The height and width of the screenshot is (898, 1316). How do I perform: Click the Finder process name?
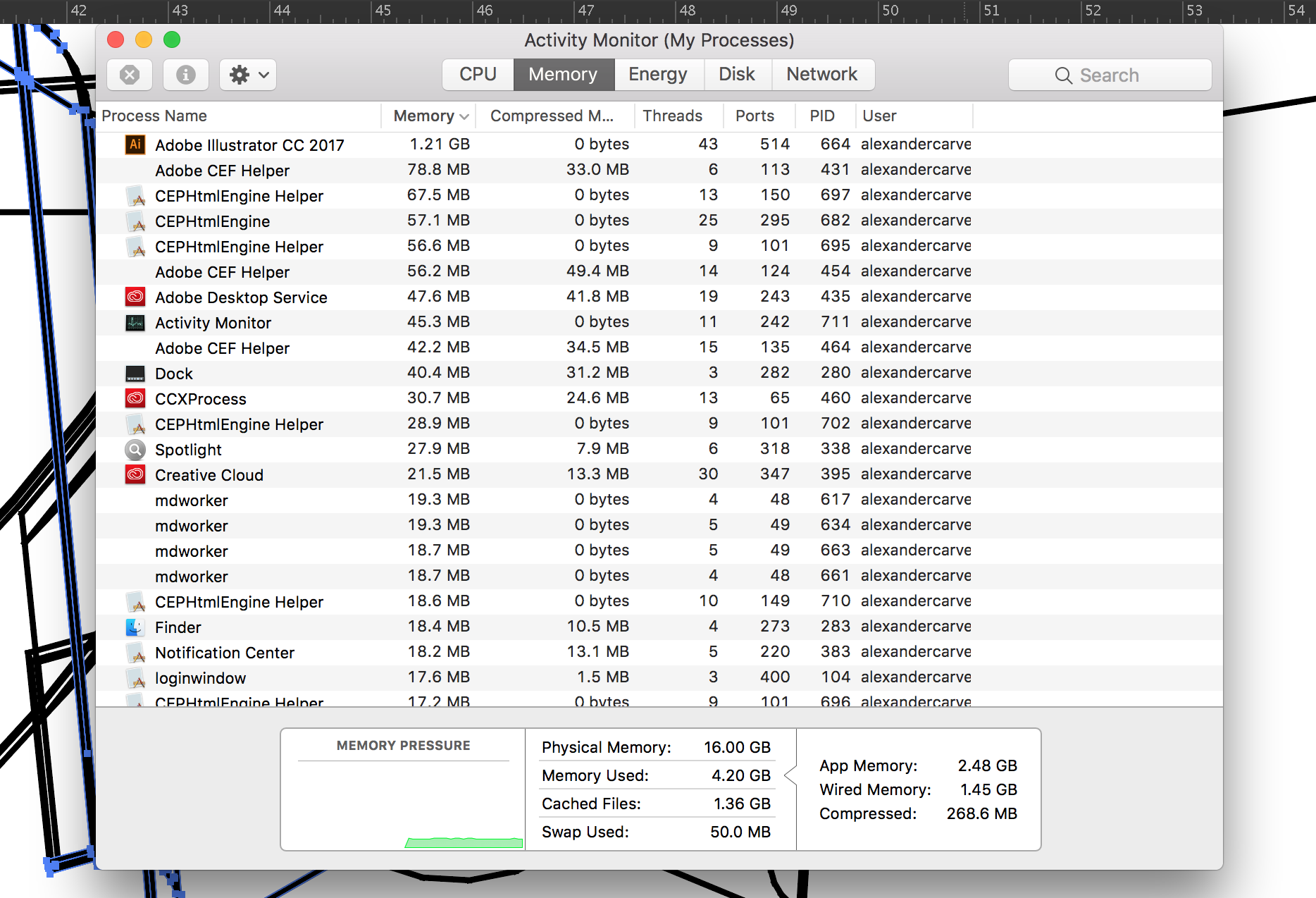point(178,627)
